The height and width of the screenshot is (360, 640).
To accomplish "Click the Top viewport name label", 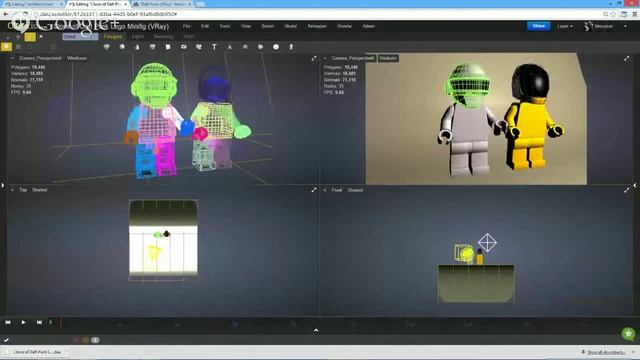I will tap(23, 190).
